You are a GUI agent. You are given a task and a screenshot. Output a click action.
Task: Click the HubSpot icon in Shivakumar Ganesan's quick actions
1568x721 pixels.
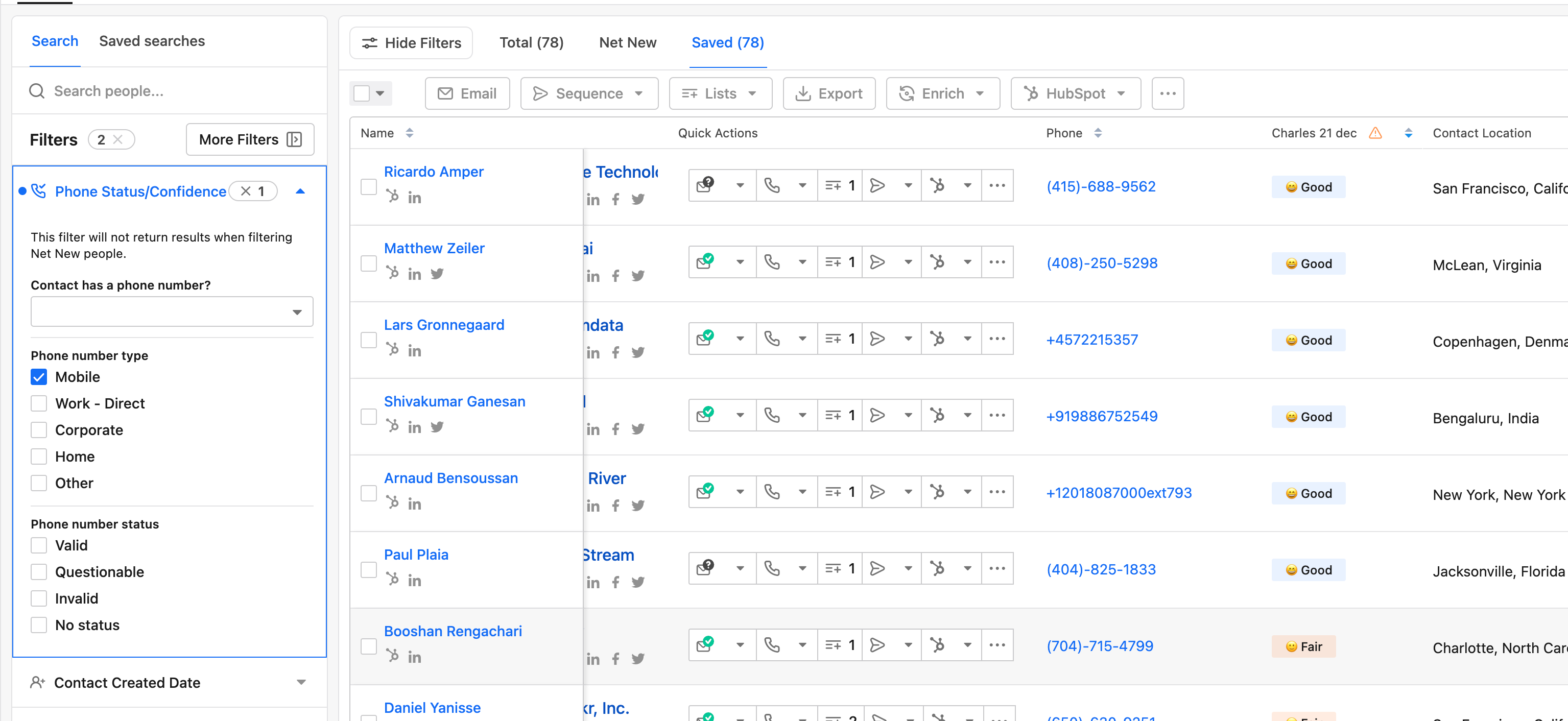coord(937,415)
